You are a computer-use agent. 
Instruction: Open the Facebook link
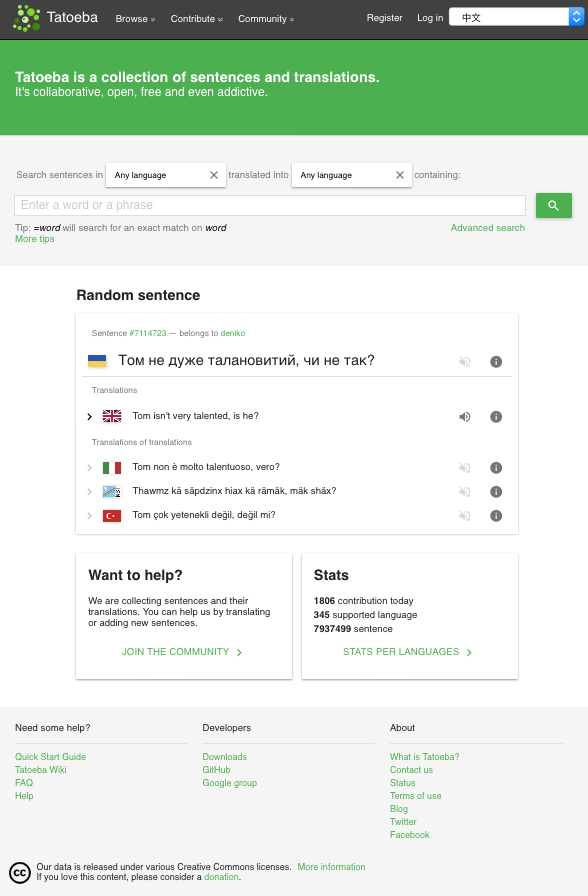(x=410, y=835)
